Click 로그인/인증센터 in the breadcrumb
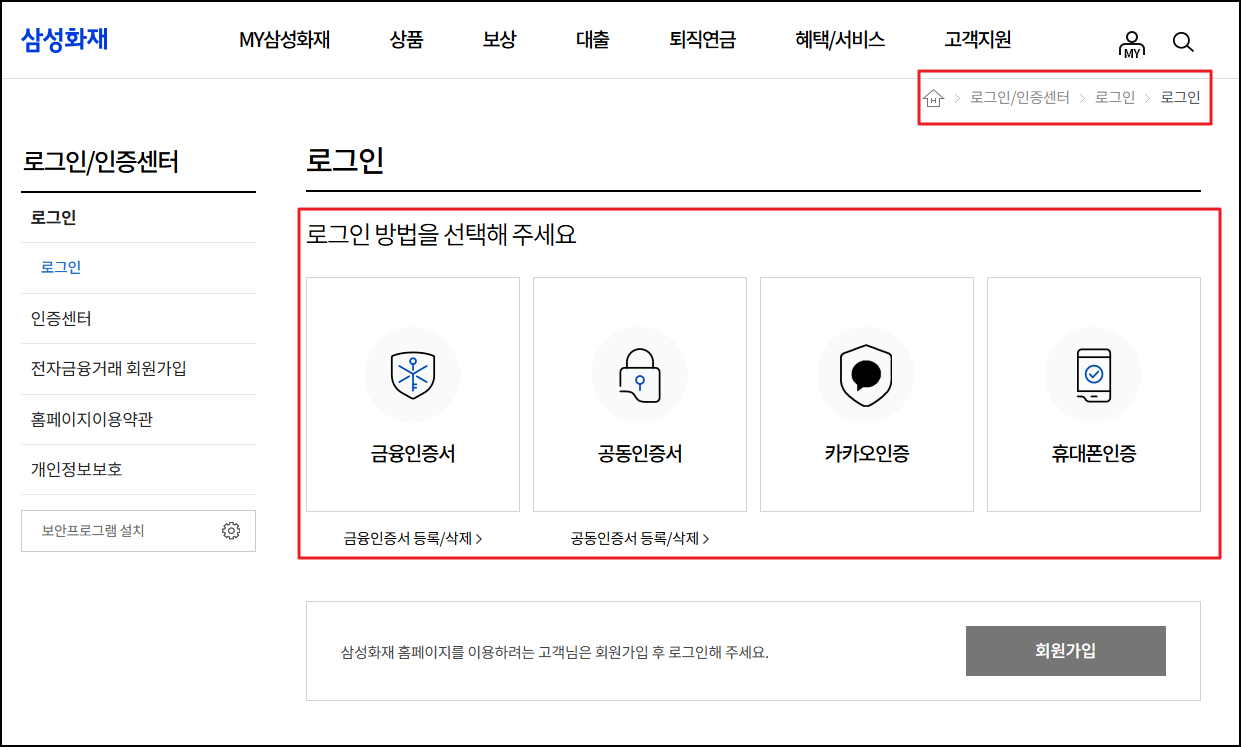 tap(1019, 98)
